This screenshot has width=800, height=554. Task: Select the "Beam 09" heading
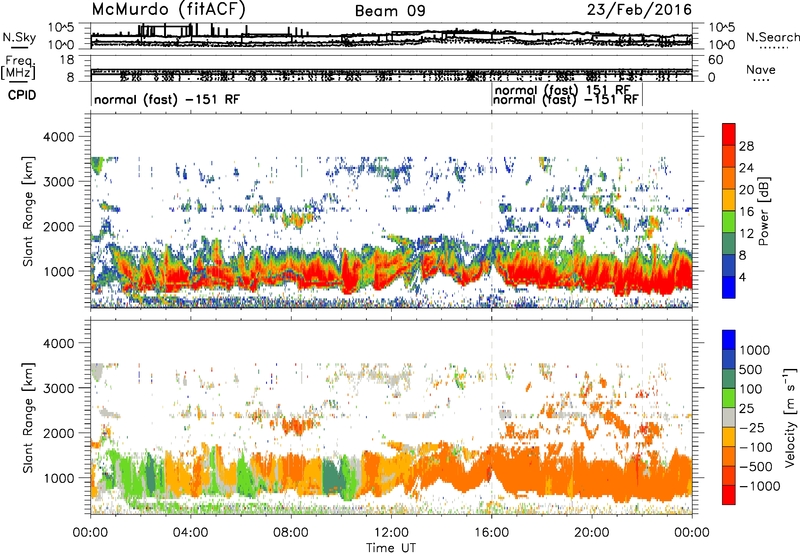[390, 11]
